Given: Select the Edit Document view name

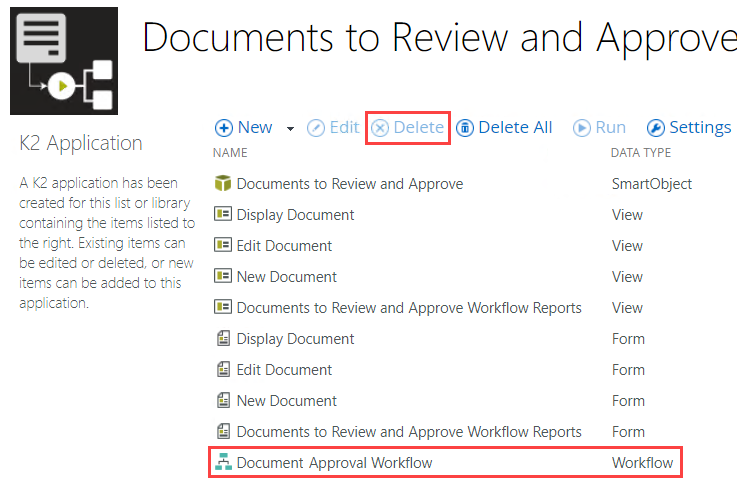Looking at the screenshot, I should click(284, 246).
